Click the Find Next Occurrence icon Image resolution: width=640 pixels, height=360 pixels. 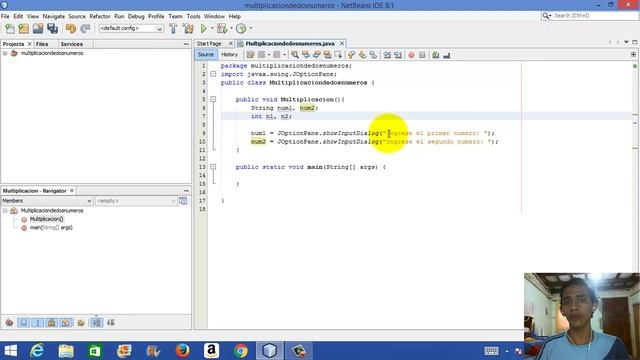coord(317,55)
